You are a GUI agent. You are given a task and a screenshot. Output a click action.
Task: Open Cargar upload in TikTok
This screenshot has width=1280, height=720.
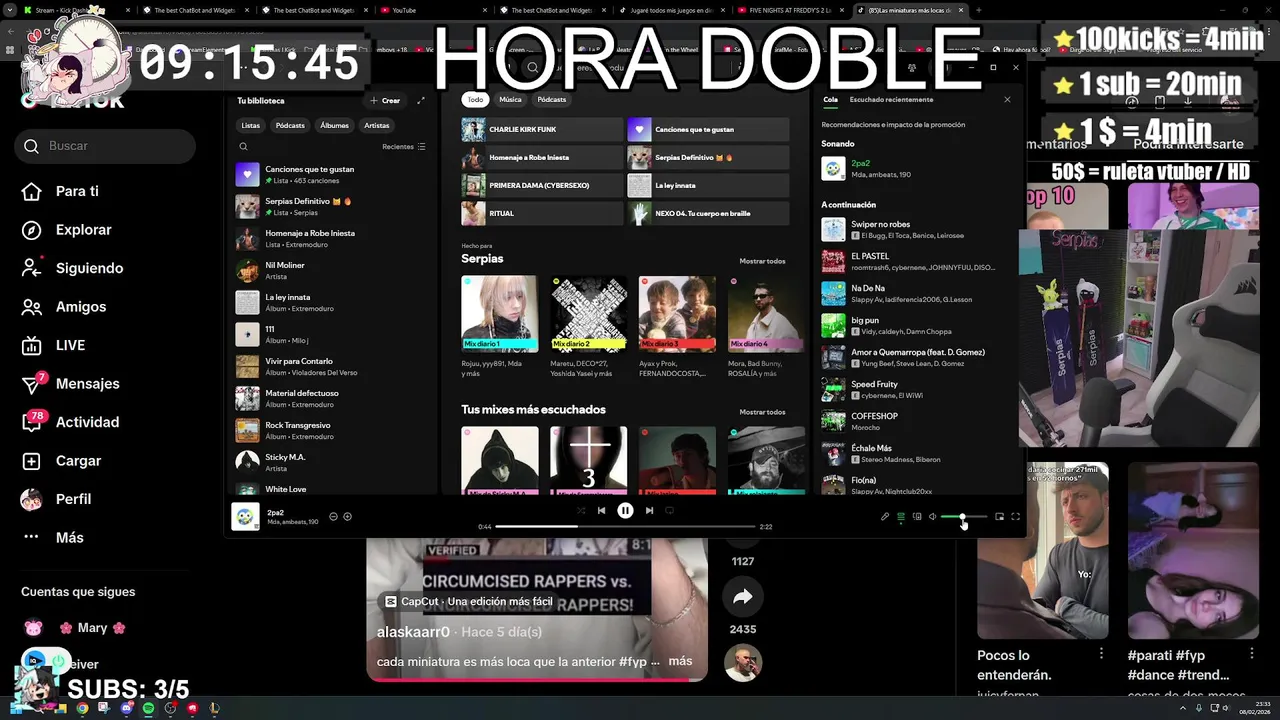tap(78, 461)
